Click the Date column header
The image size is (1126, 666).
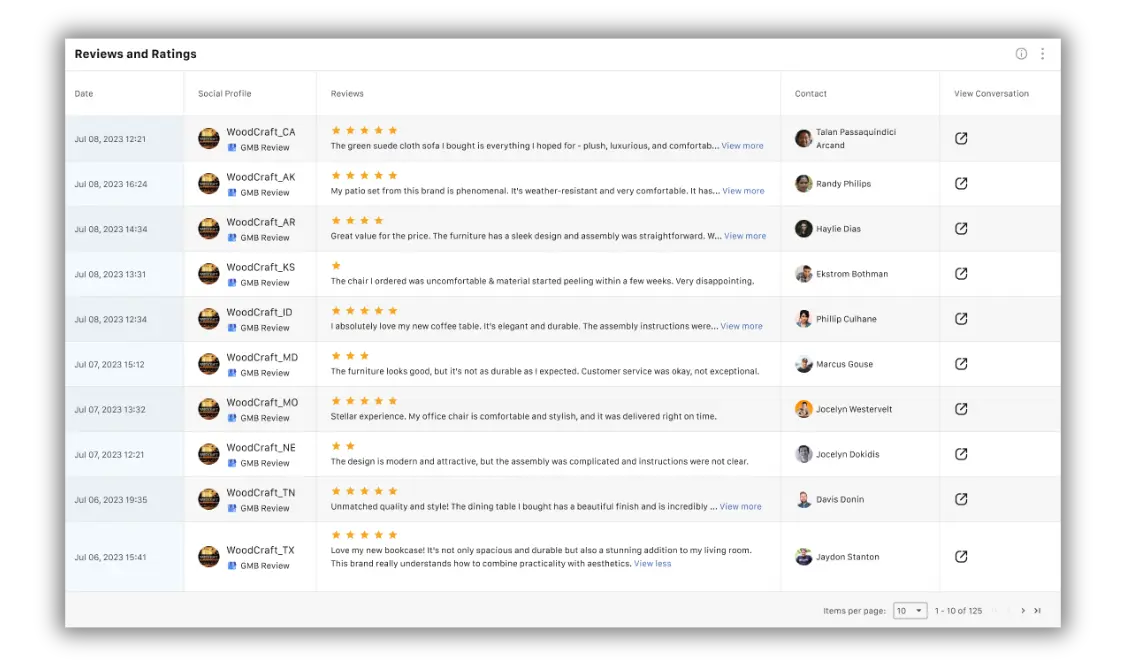[x=84, y=94]
